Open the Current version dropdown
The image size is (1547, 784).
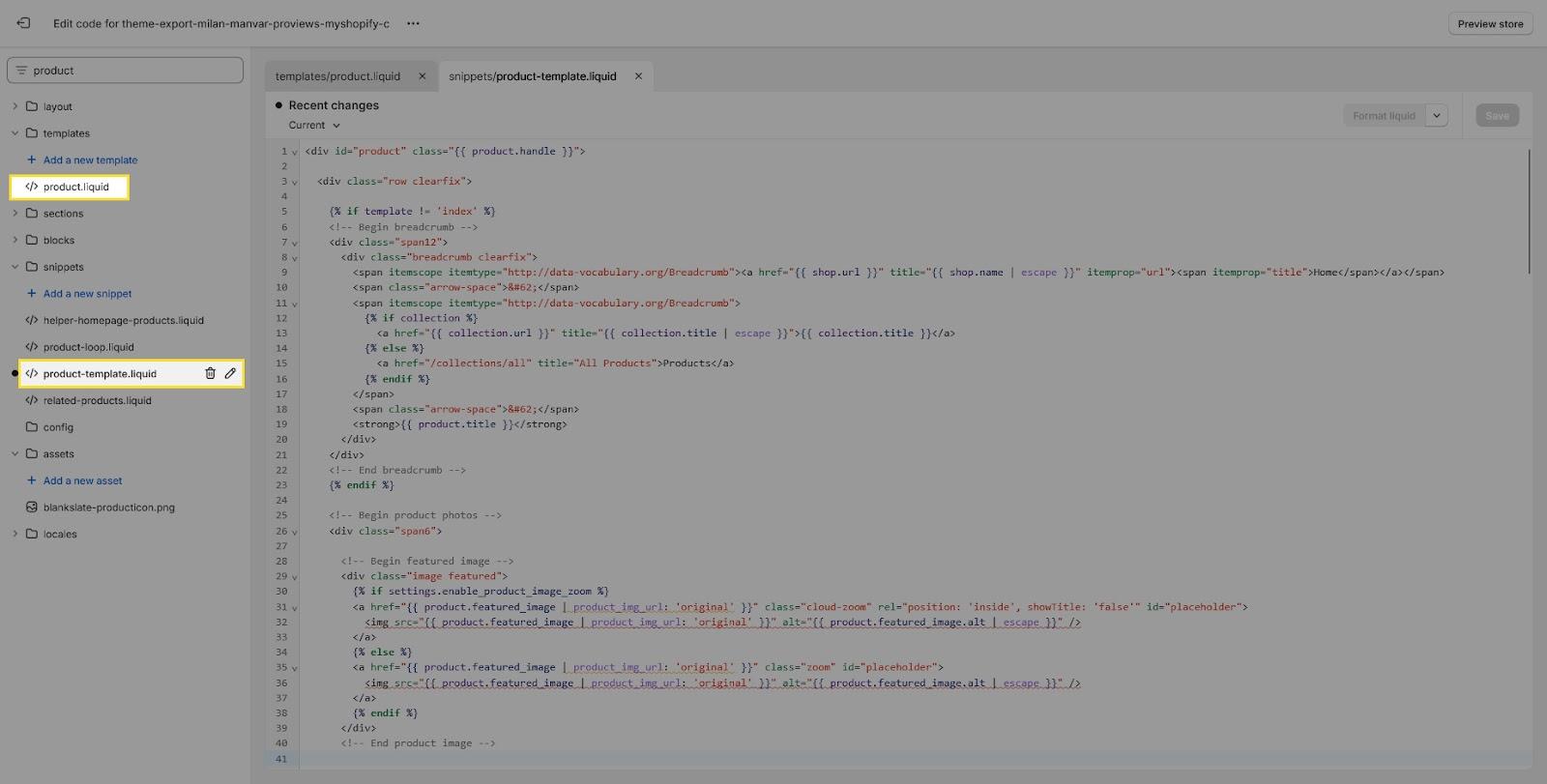point(314,126)
